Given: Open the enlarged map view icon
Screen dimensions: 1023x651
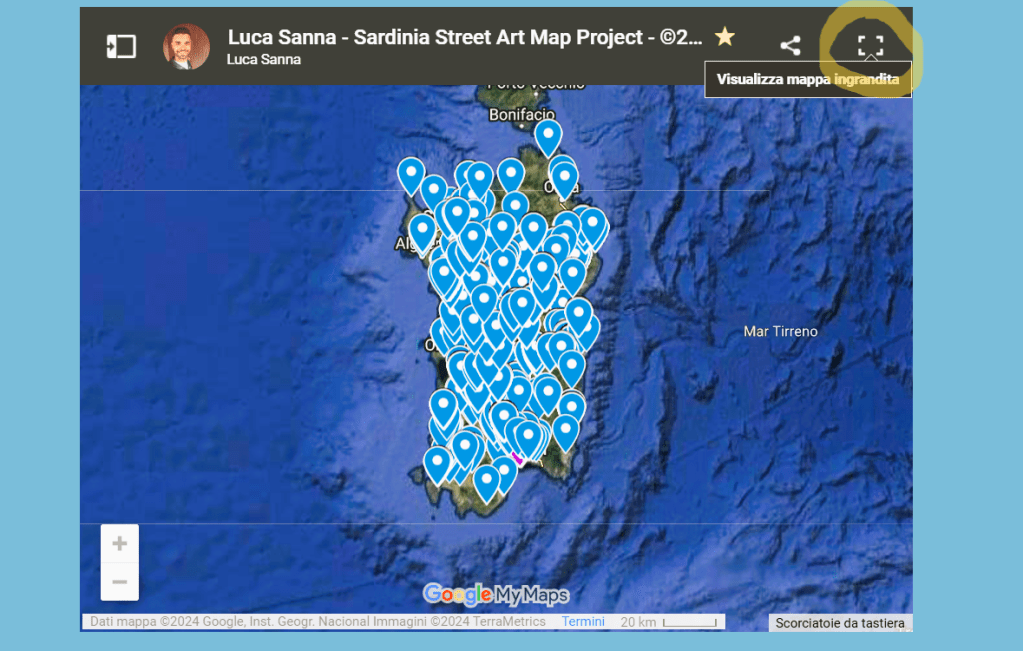Looking at the screenshot, I should (x=871, y=46).
